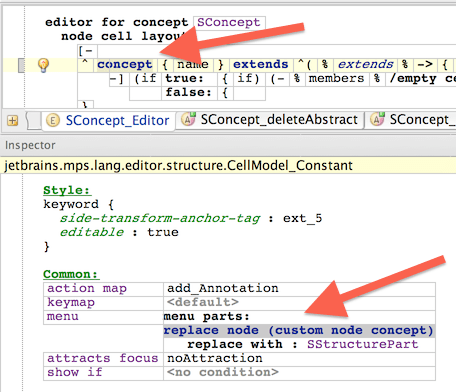
Task: Click the CellModel_Constant concept path
Action: tap(178, 165)
